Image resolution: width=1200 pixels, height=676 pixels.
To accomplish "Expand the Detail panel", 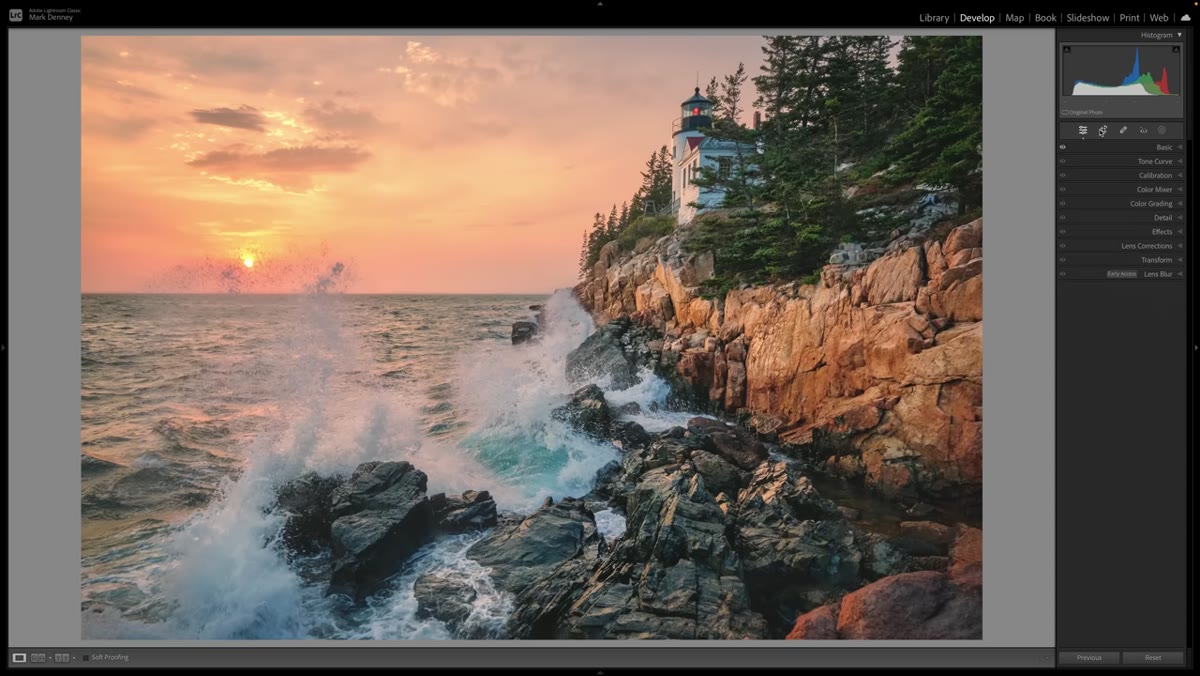I will pos(1180,217).
